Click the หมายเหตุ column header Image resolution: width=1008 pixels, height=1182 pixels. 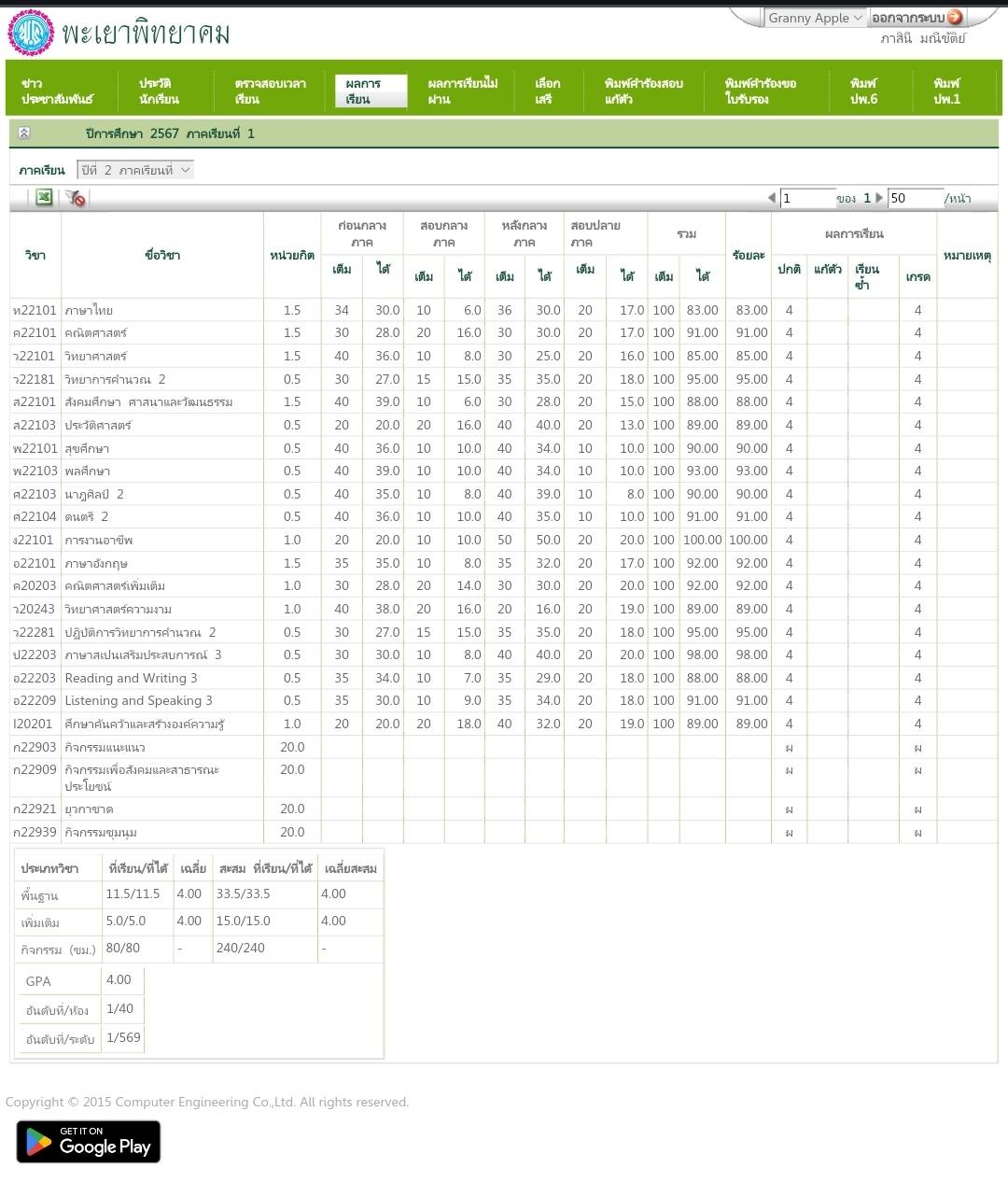pos(967,255)
